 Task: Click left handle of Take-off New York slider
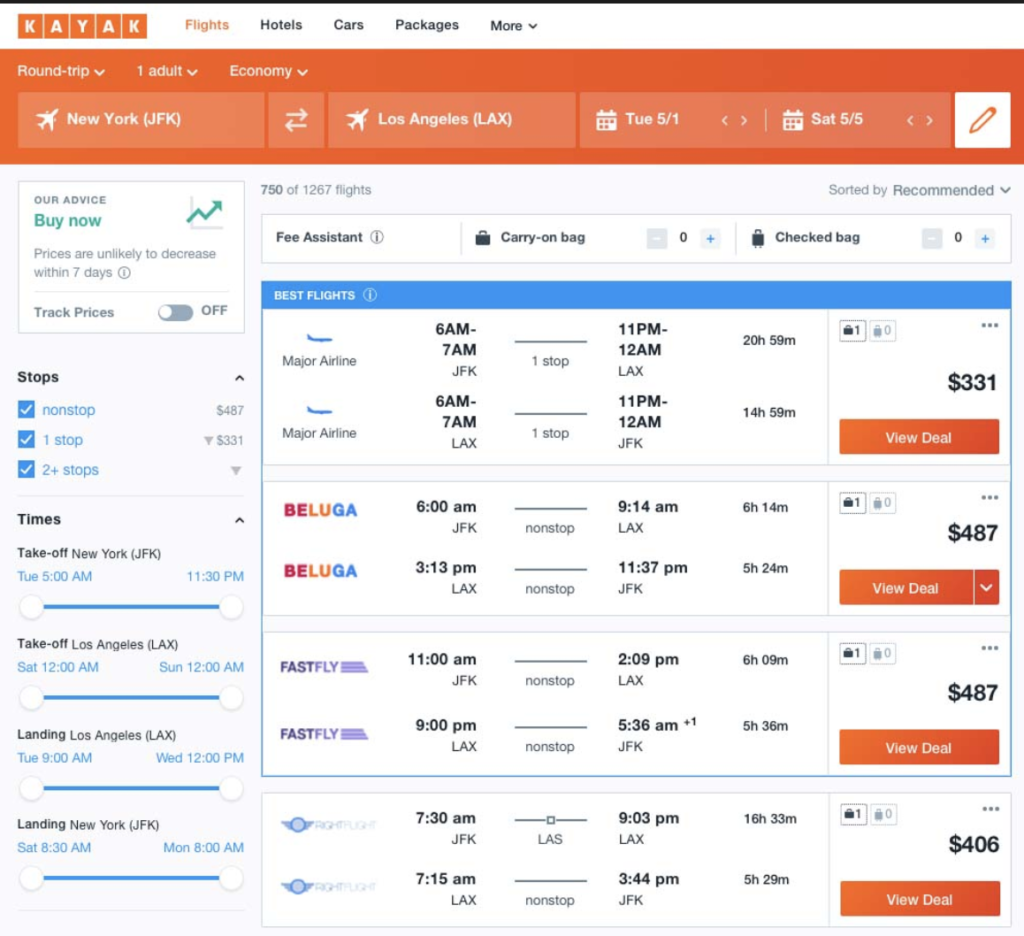point(31,607)
